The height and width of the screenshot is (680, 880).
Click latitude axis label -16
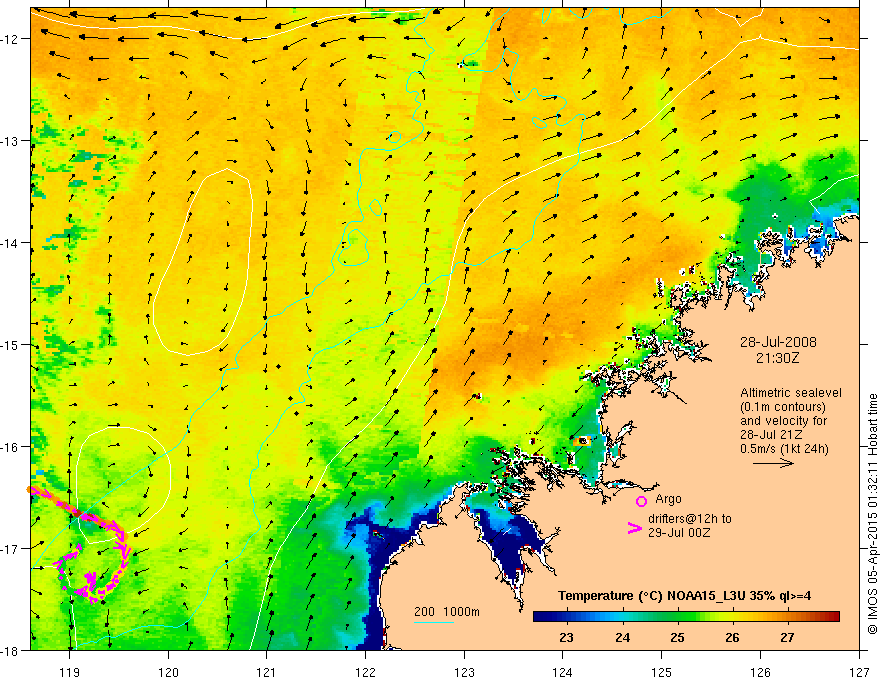(10, 447)
